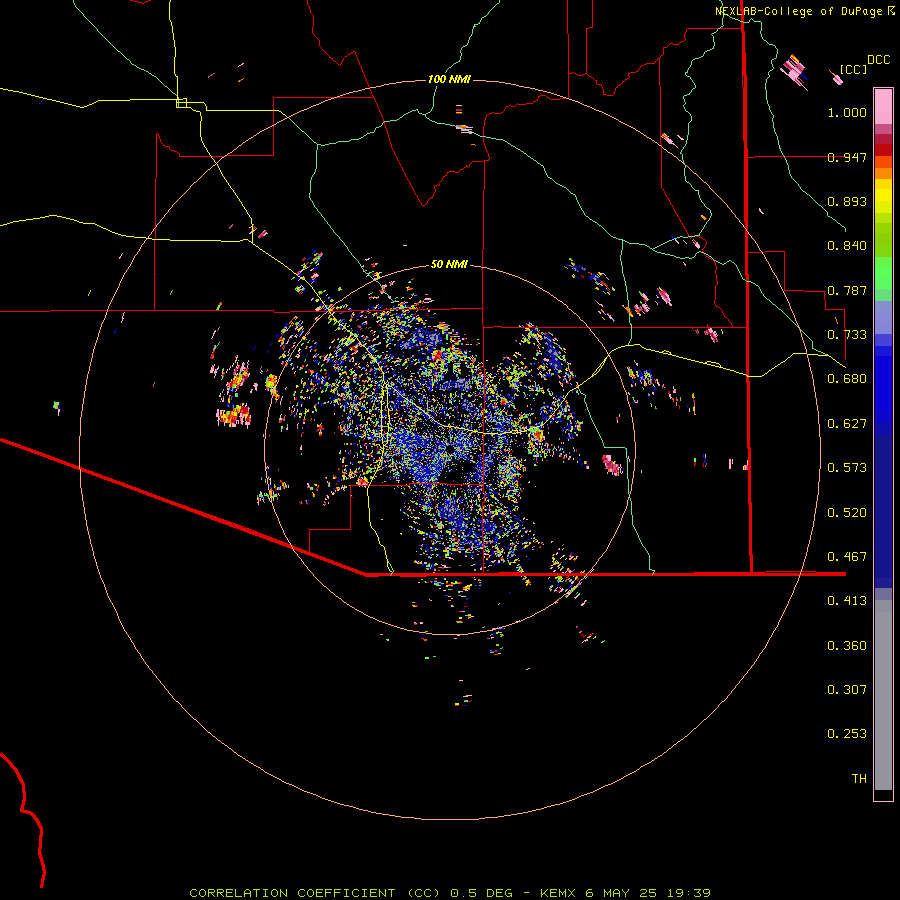Viewport: 900px width, 900px height.
Task: Click the 0.520 color scale label
Action: point(847,513)
